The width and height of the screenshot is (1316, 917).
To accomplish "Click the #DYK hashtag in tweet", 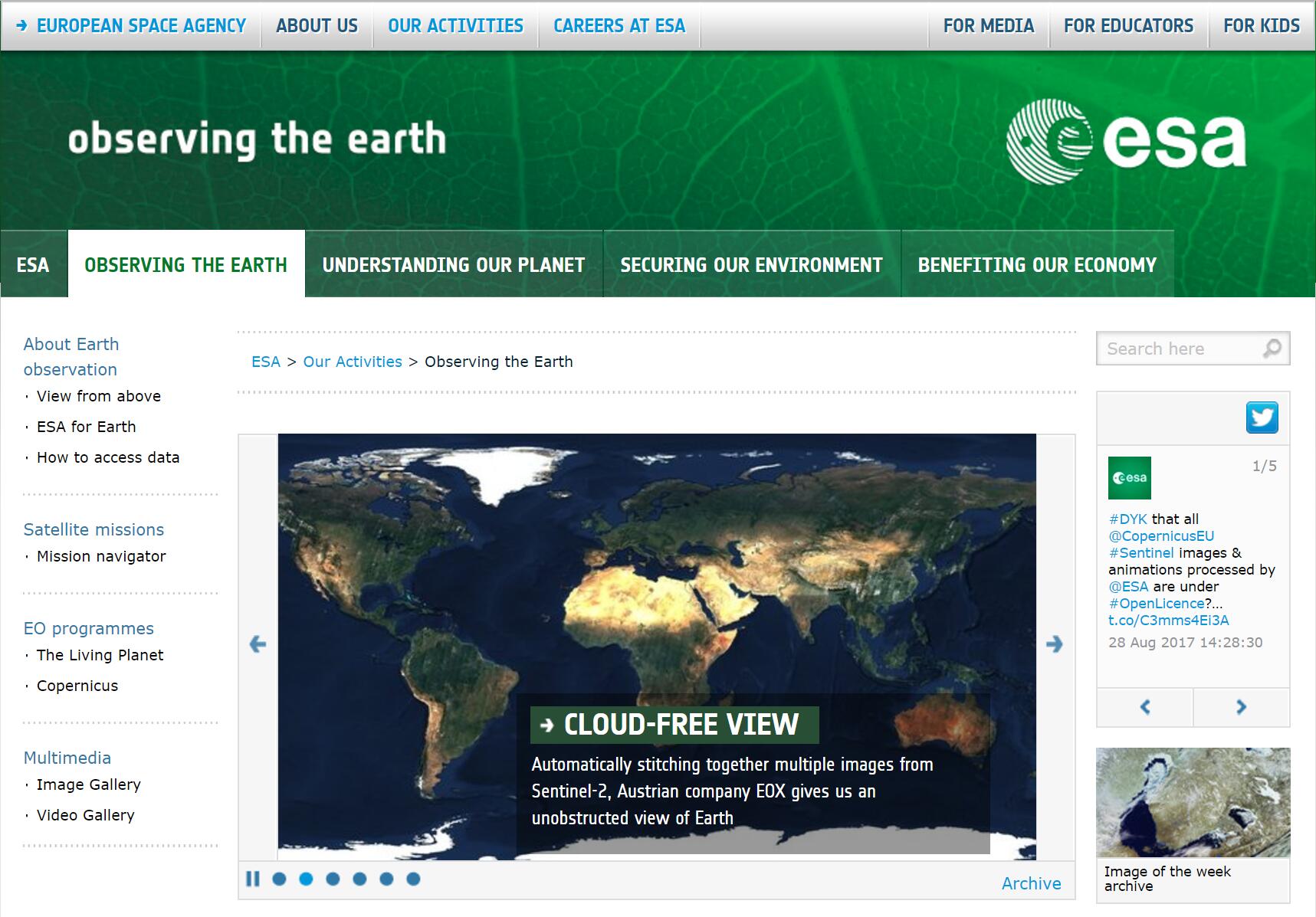I will 1127,519.
